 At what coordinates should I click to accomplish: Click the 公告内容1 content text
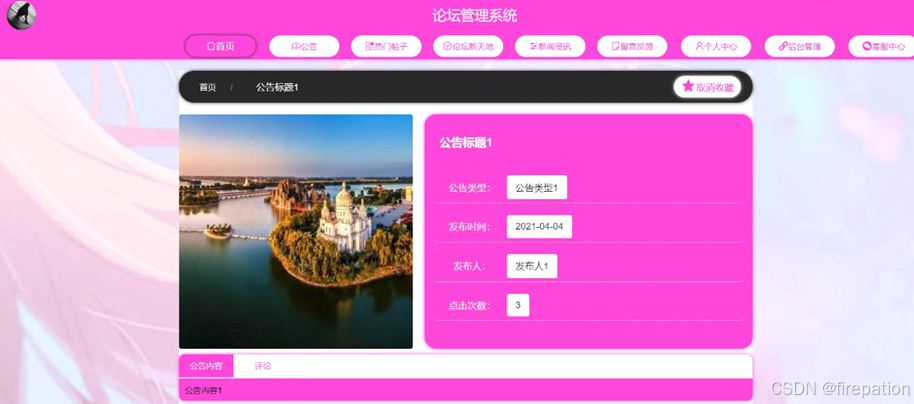pos(203,390)
